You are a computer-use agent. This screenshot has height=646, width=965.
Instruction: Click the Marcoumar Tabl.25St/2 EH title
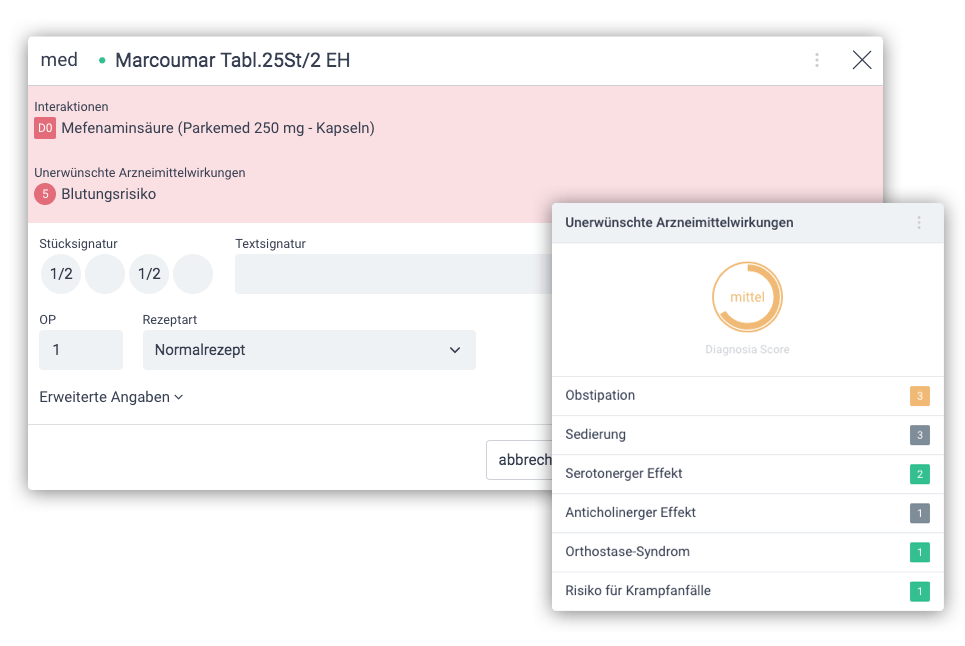coord(233,60)
